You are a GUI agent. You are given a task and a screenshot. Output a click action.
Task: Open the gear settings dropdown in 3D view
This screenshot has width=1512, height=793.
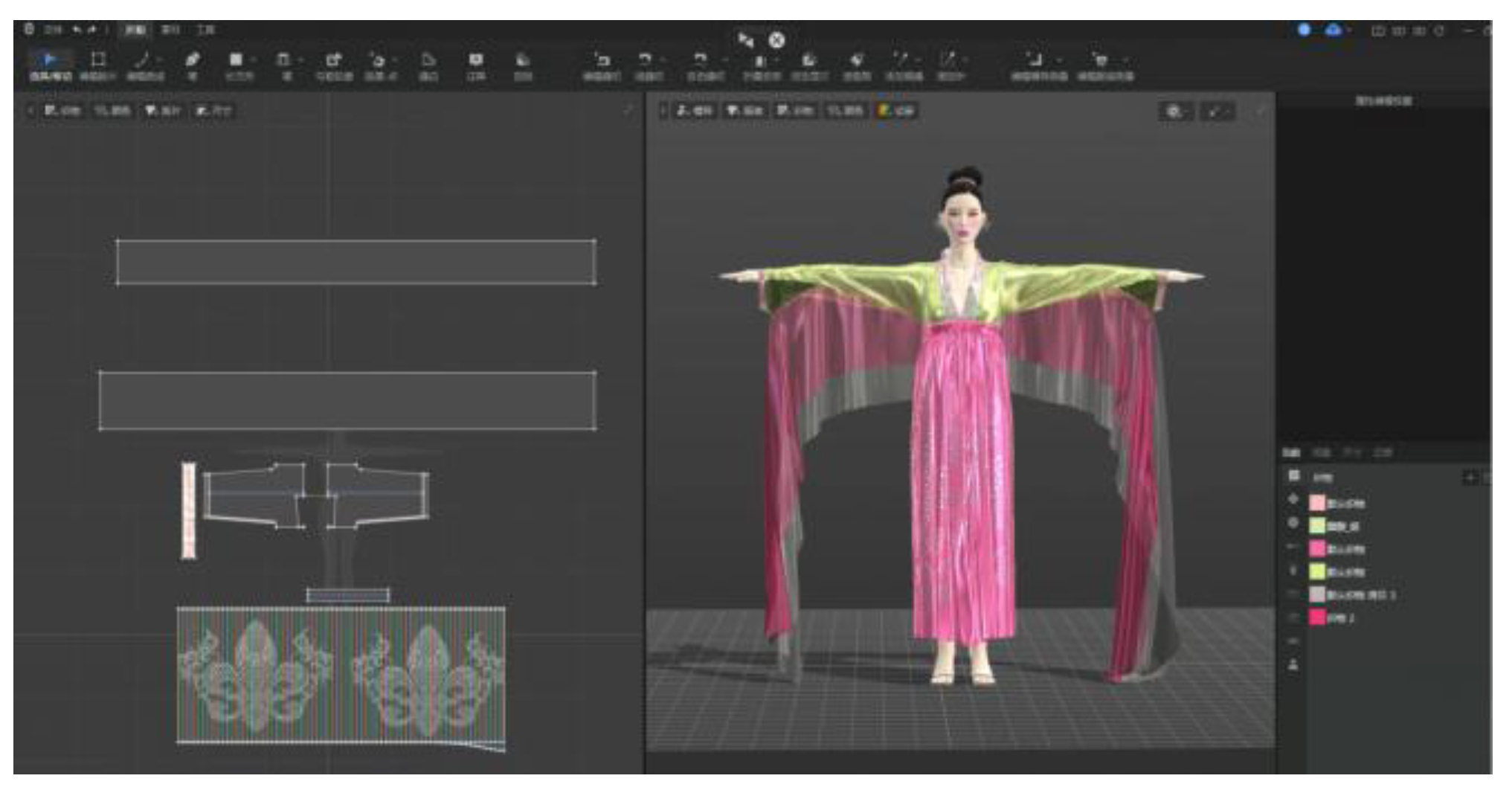1176,112
